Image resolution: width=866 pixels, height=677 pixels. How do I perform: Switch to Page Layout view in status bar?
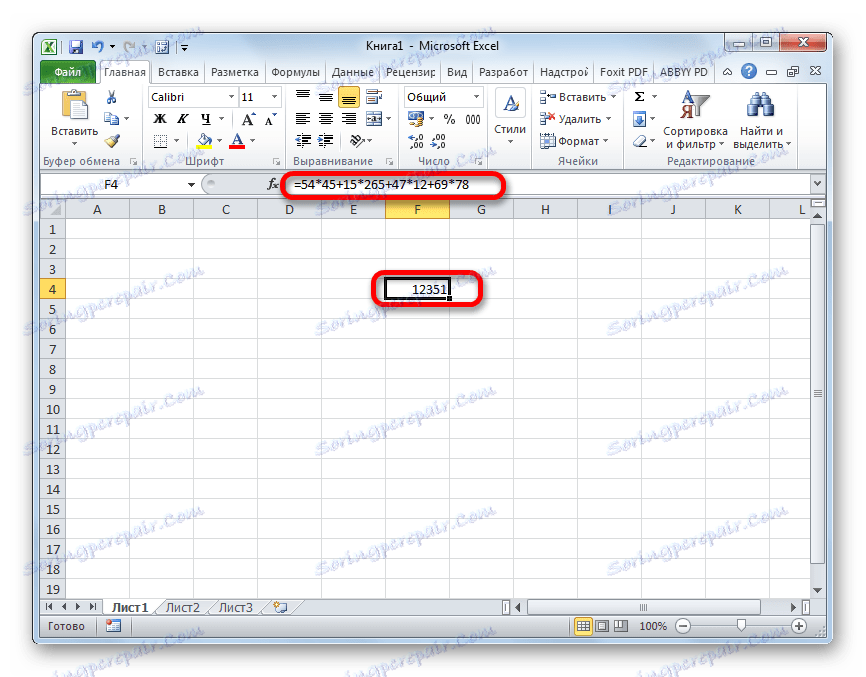pyautogui.click(x=602, y=626)
